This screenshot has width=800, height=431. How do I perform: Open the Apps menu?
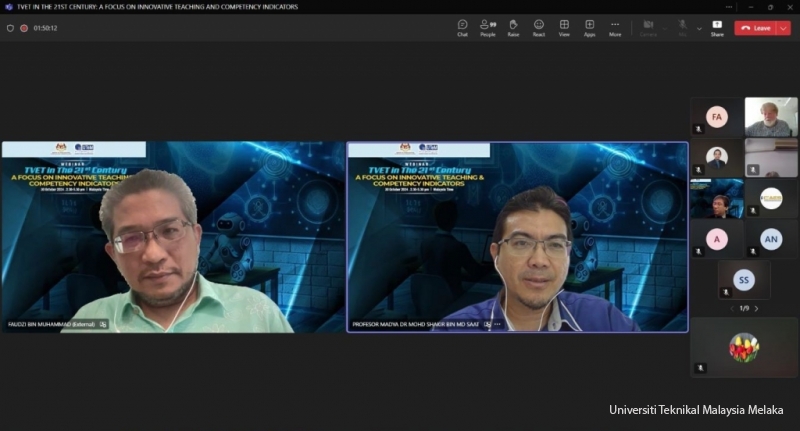click(590, 27)
